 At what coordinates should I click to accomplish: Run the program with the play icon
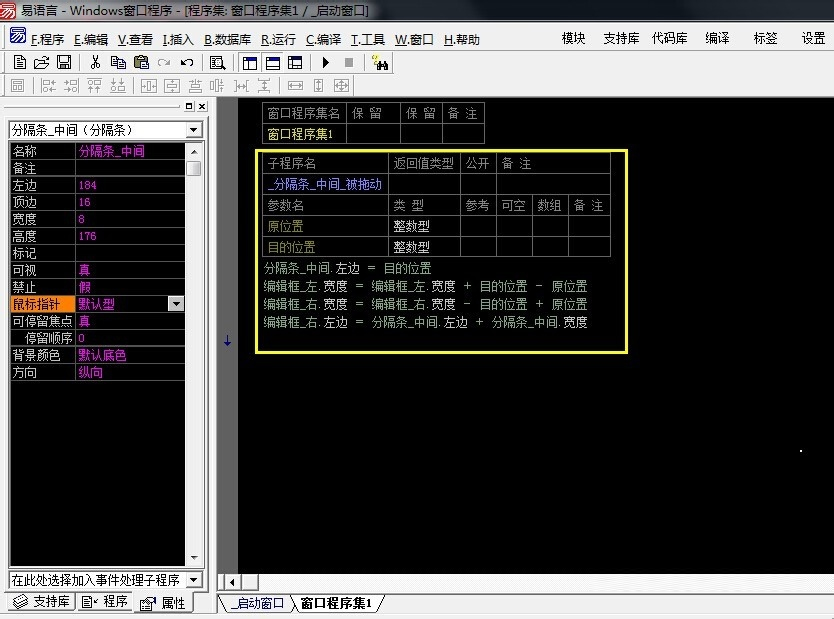(x=325, y=62)
